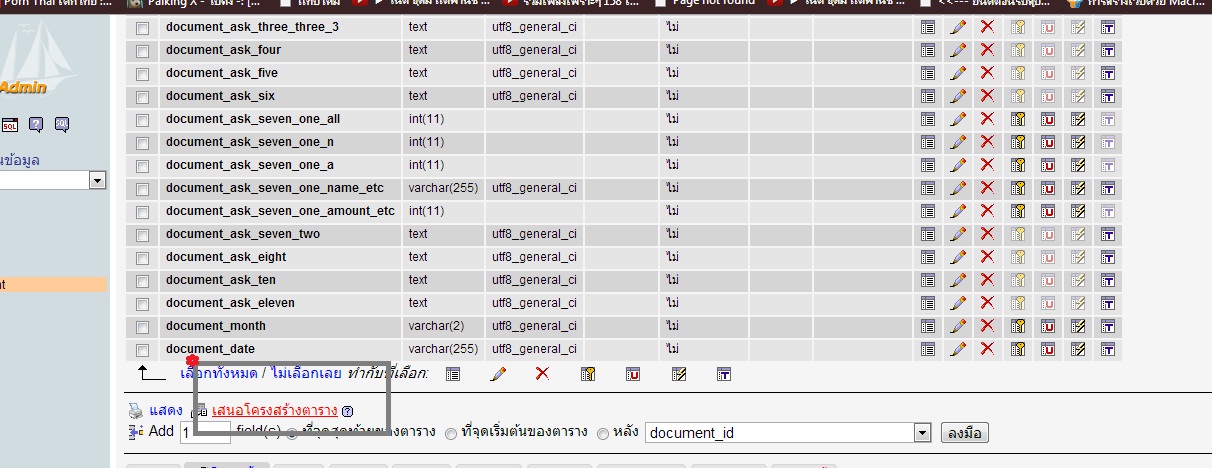This screenshot has height=468, width=1212.
Task: Click into the Add field(s) number input
Action: [x=205, y=433]
